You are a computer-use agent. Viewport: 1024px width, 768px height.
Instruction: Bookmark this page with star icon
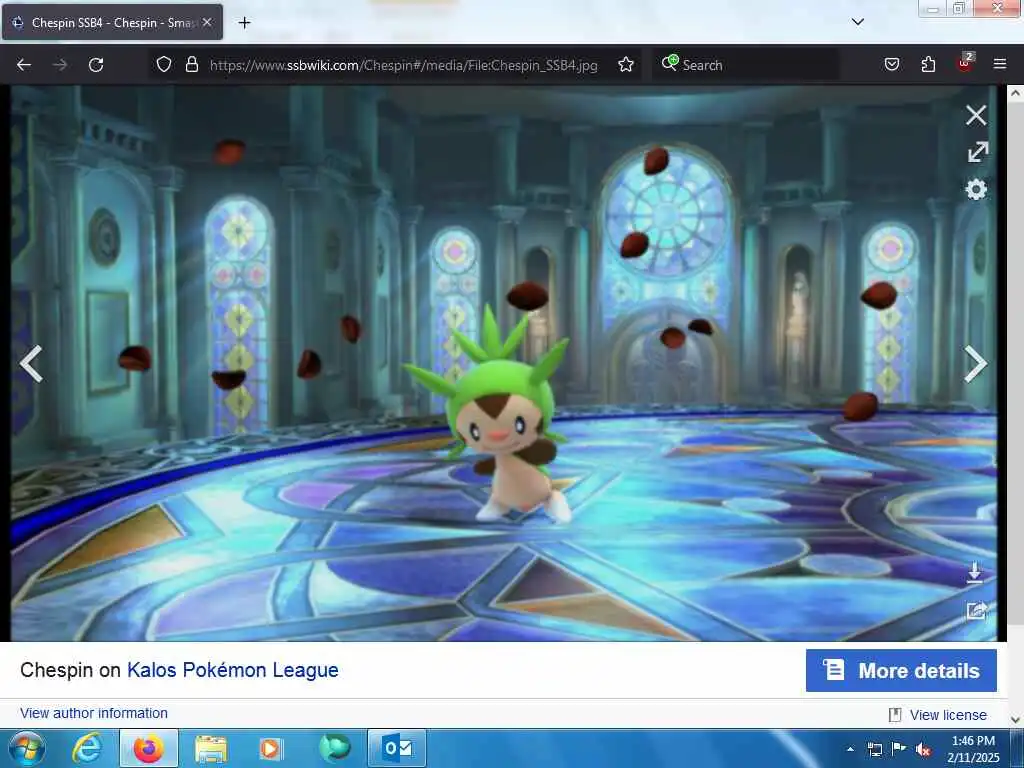coord(626,65)
